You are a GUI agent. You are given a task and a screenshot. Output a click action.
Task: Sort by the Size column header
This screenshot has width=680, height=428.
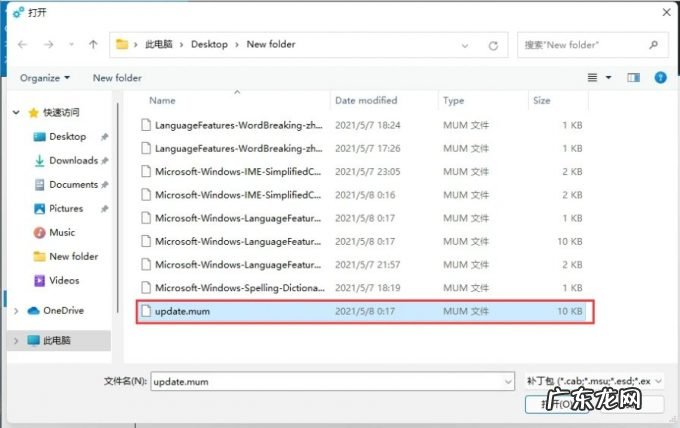coord(542,101)
